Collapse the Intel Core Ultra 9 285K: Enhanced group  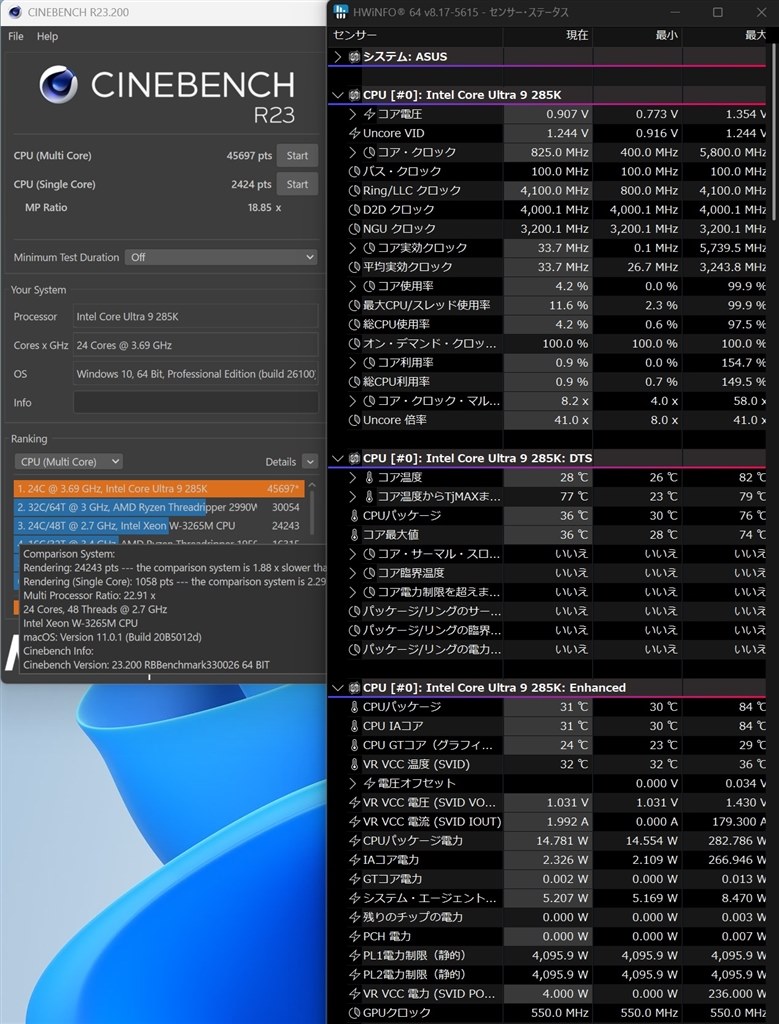338,688
